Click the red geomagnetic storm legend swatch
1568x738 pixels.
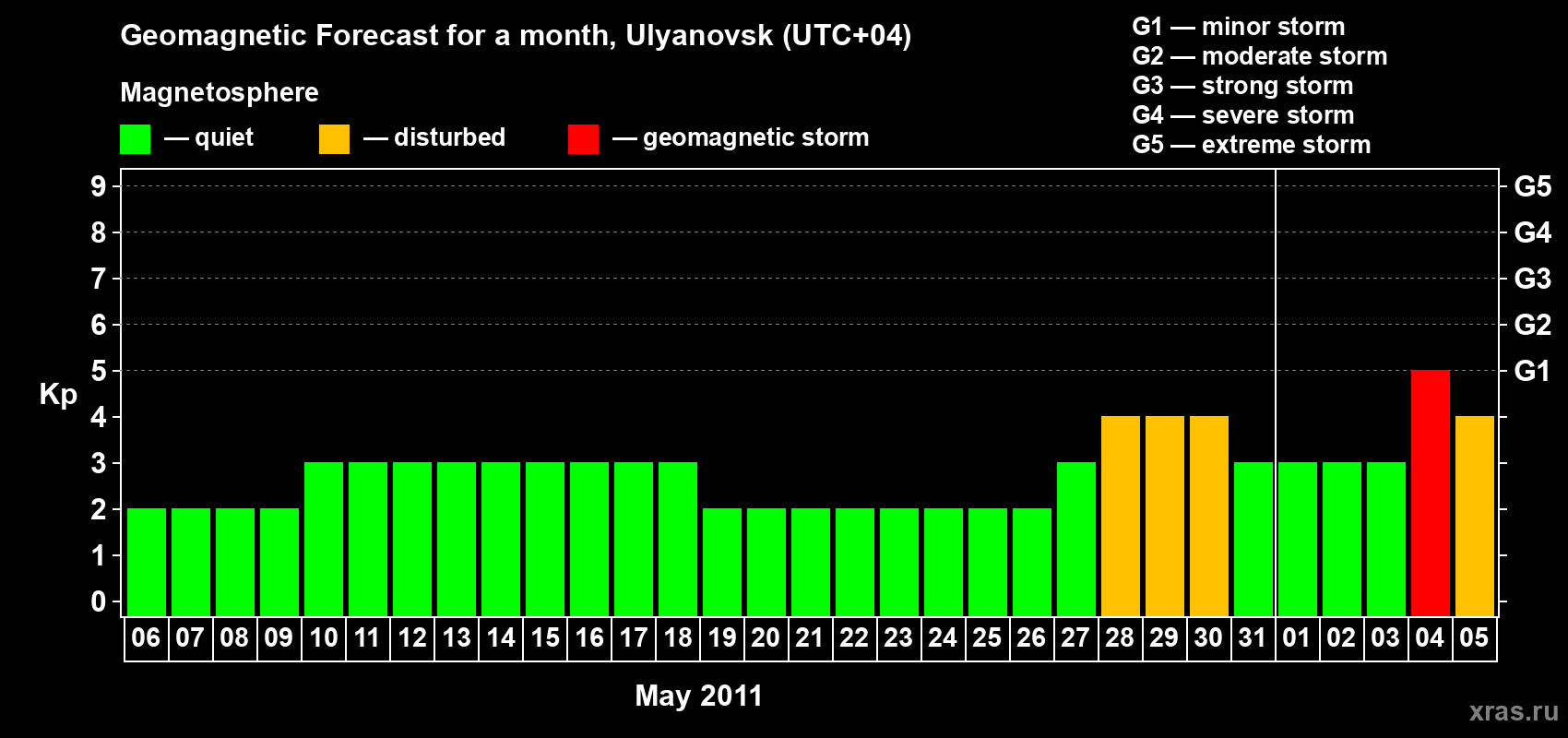583,139
